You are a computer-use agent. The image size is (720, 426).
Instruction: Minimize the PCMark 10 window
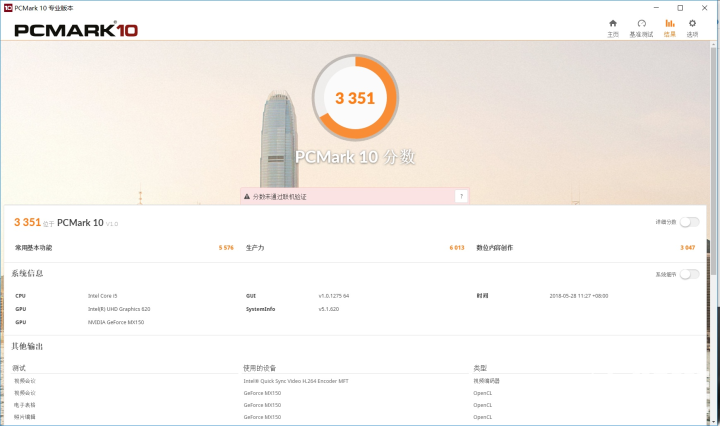point(656,8)
